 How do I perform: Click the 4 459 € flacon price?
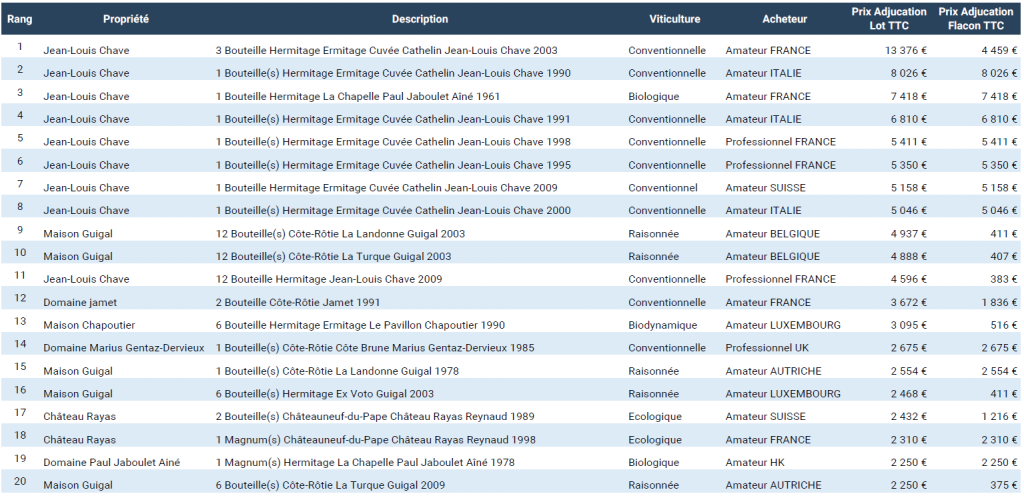tap(999, 50)
